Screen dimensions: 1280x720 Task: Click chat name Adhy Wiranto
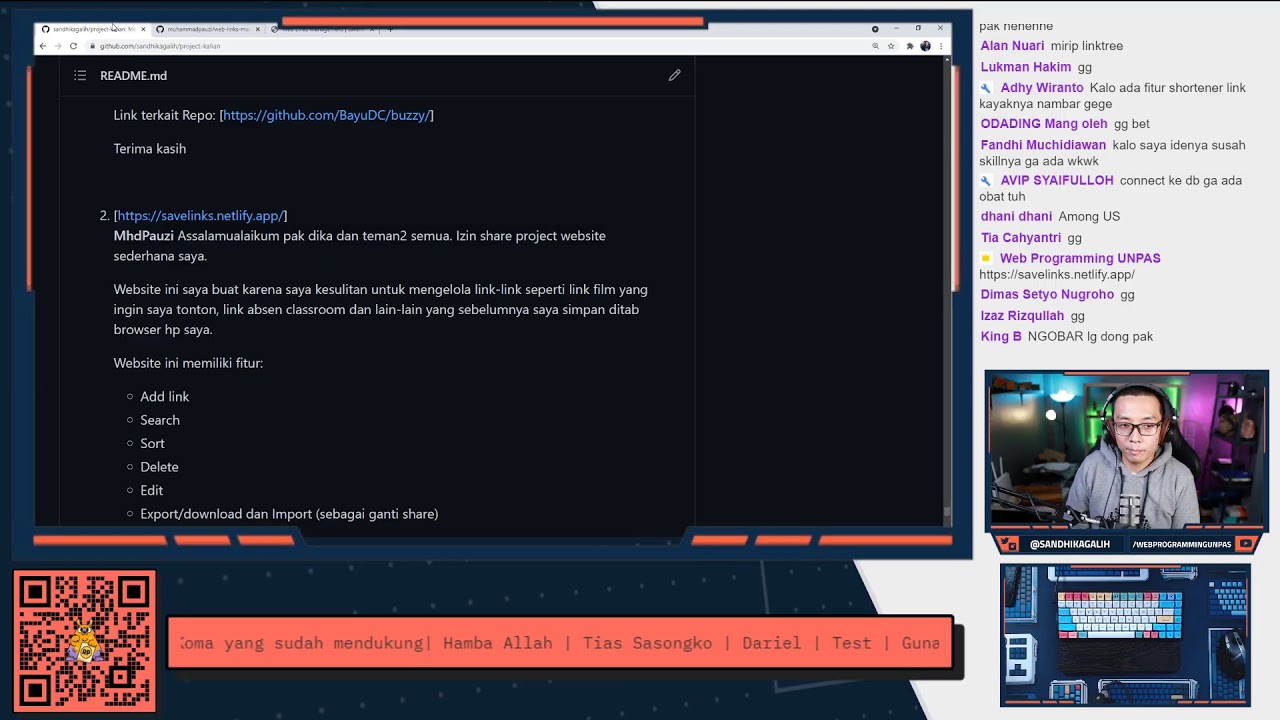[x=1041, y=88]
